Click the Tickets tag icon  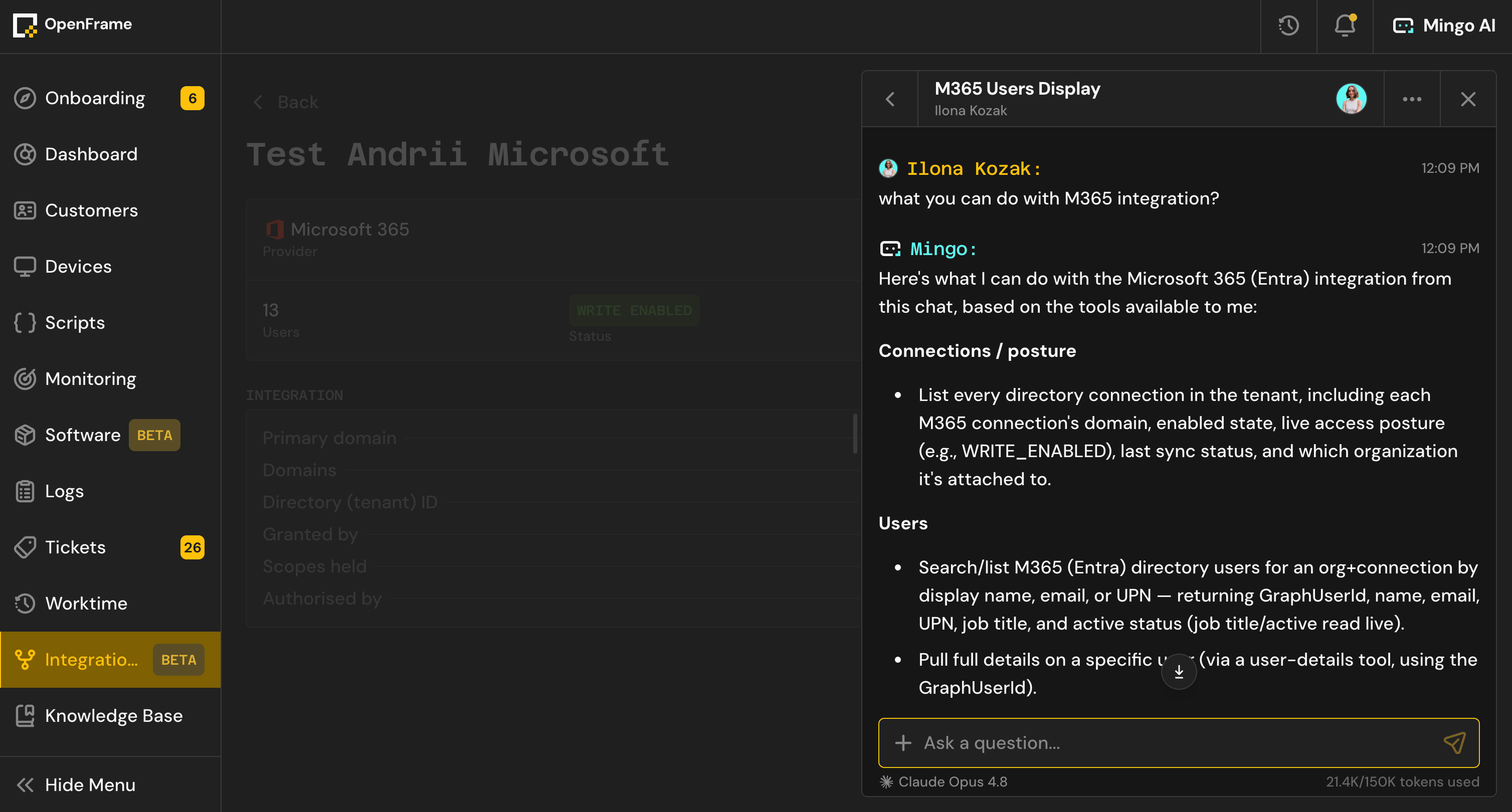coord(25,547)
